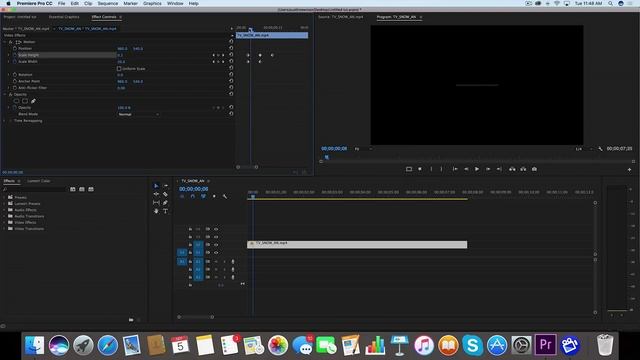Open the Graphics menu
The image size is (640, 360).
152,3
